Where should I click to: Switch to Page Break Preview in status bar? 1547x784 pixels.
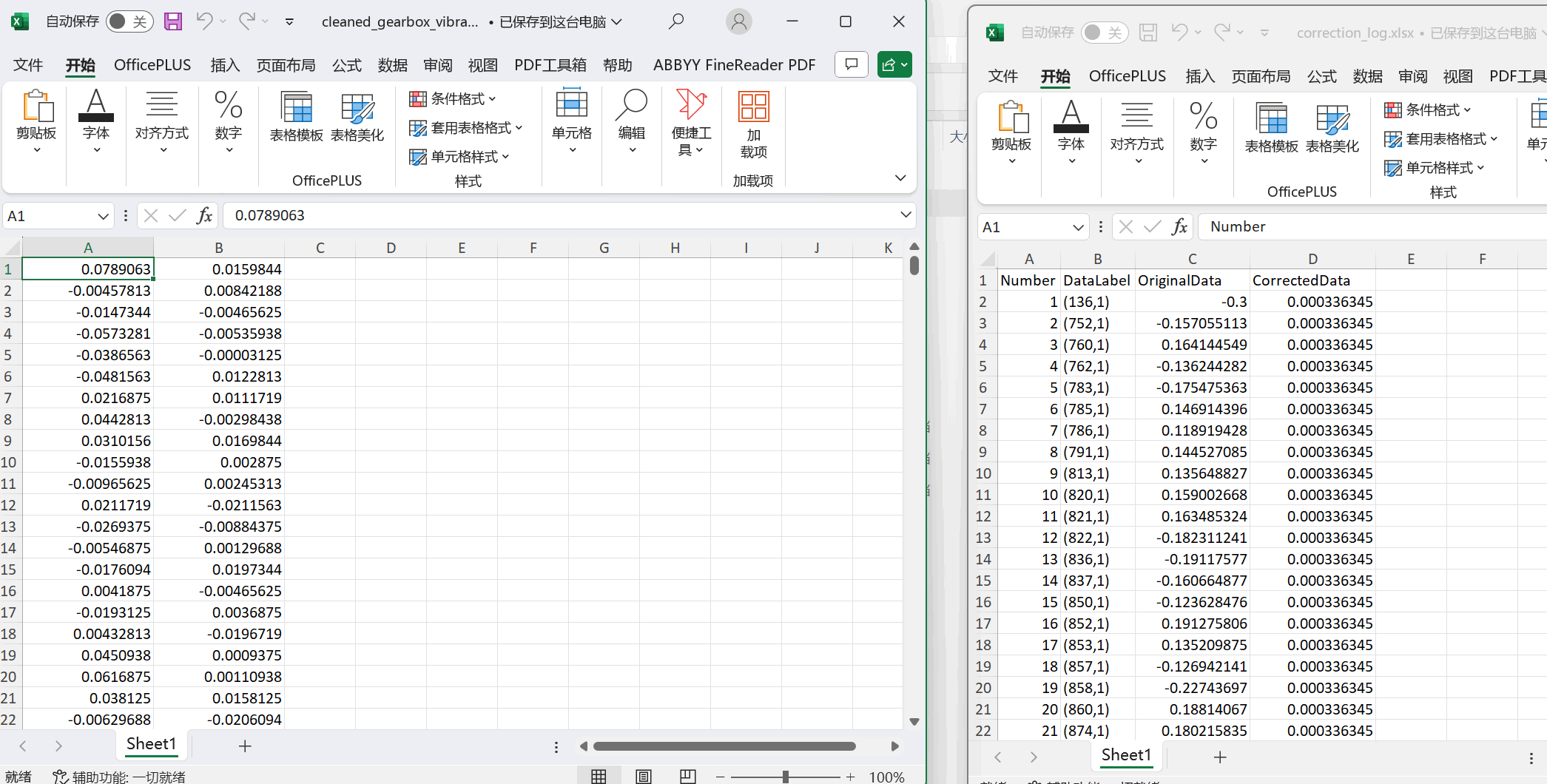[x=687, y=776]
